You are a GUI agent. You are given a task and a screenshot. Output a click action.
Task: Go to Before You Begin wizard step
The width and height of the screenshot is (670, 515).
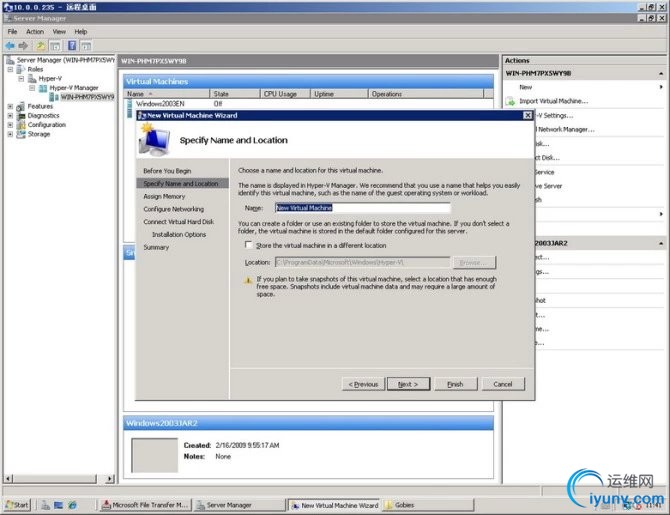tap(167, 171)
